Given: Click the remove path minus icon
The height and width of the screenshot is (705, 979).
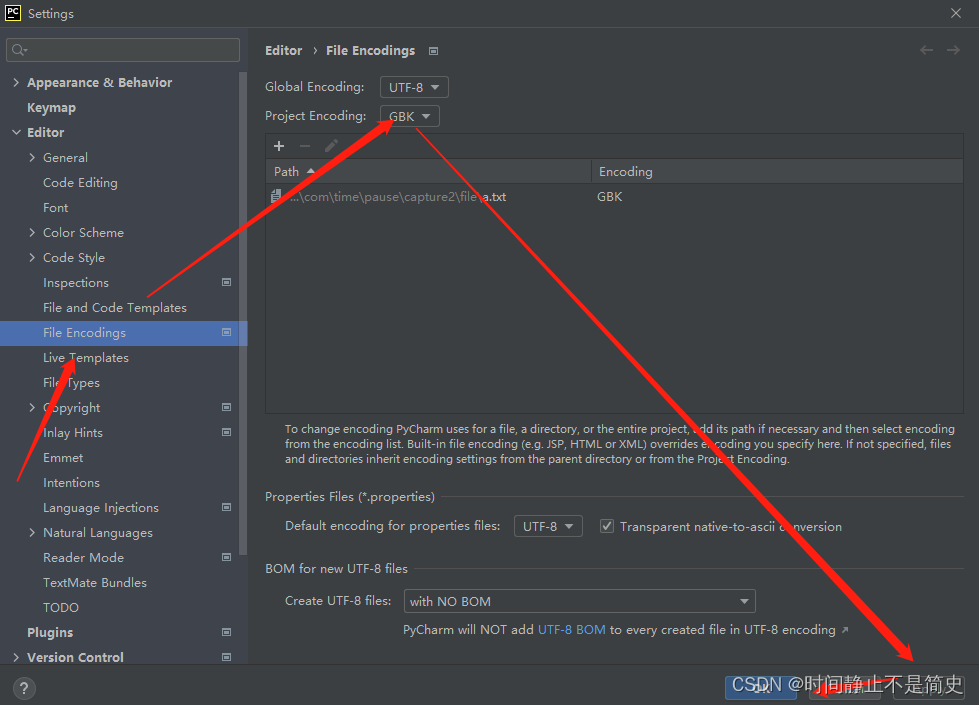Looking at the screenshot, I should coord(305,146).
